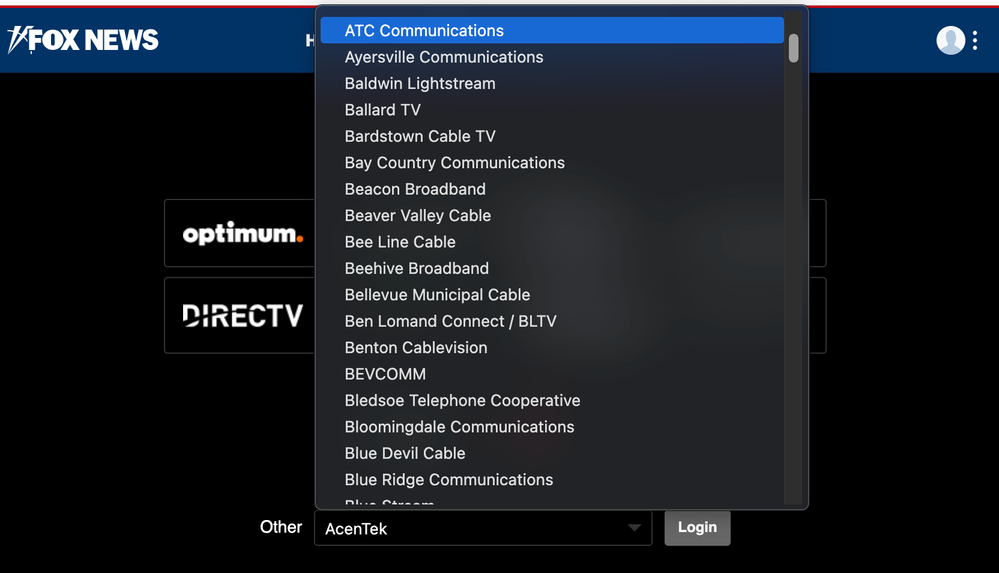Image resolution: width=999 pixels, height=573 pixels.
Task: Choose the Optimum provider logo
Action: pyautogui.click(x=242, y=234)
